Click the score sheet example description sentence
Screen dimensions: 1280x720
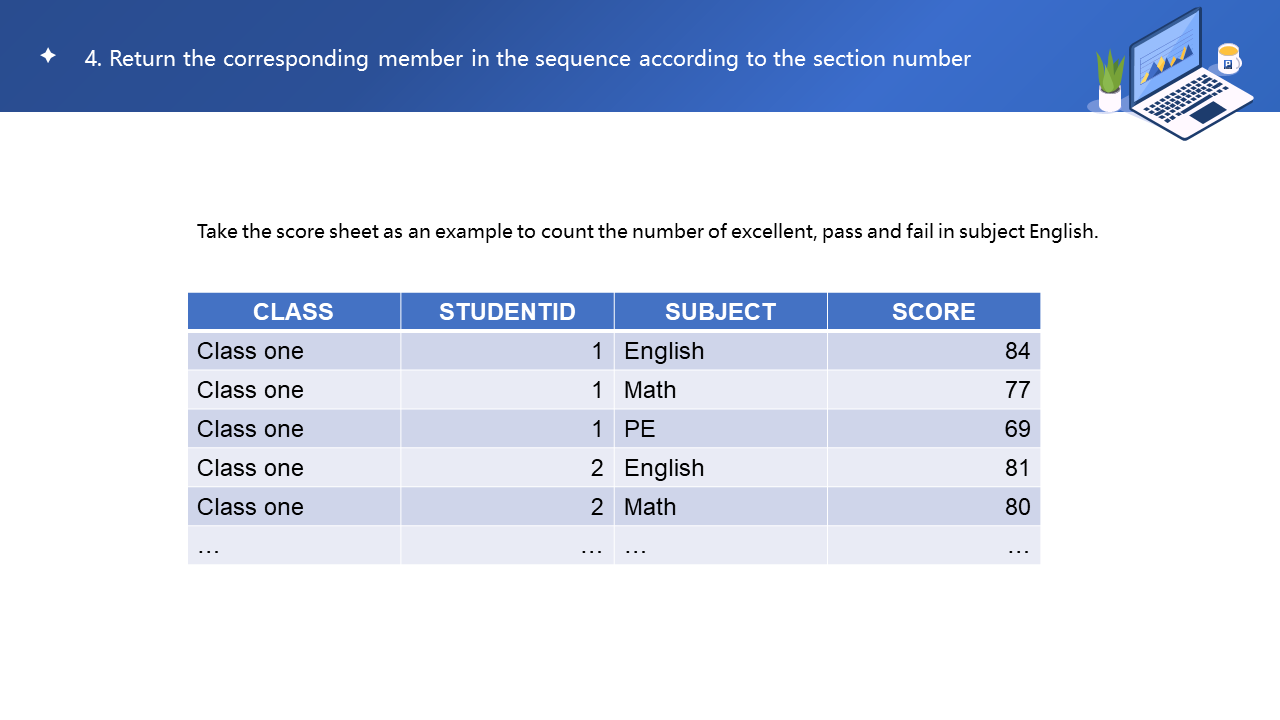[x=647, y=232]
